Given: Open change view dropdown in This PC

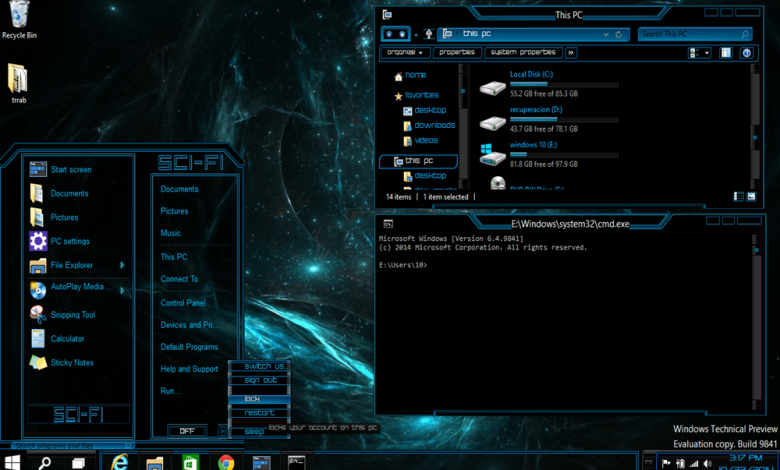Looking at the screenshot, I should click(706, 53).
